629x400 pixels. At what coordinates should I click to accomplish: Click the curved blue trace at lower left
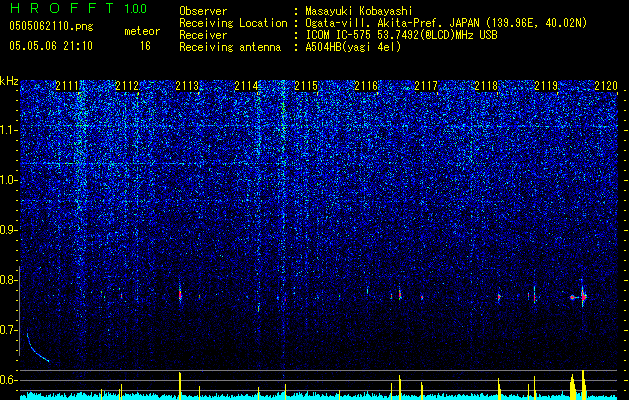[x=37, y=348]
